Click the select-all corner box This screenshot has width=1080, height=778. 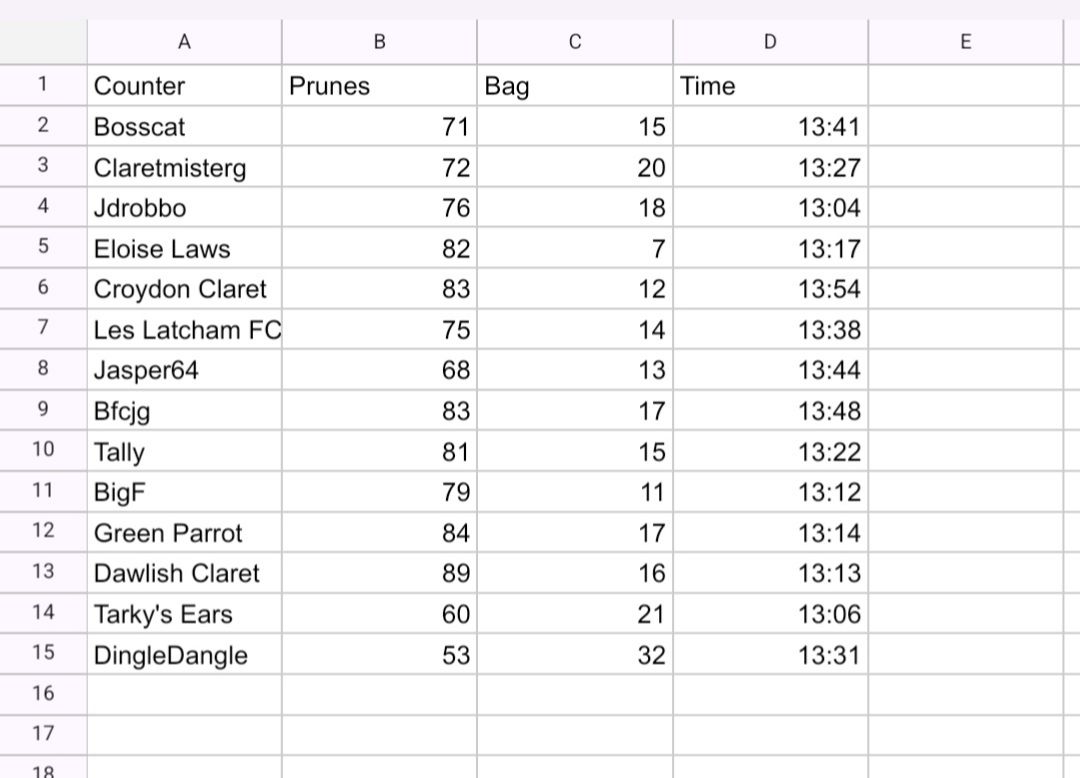click(43, 42)
